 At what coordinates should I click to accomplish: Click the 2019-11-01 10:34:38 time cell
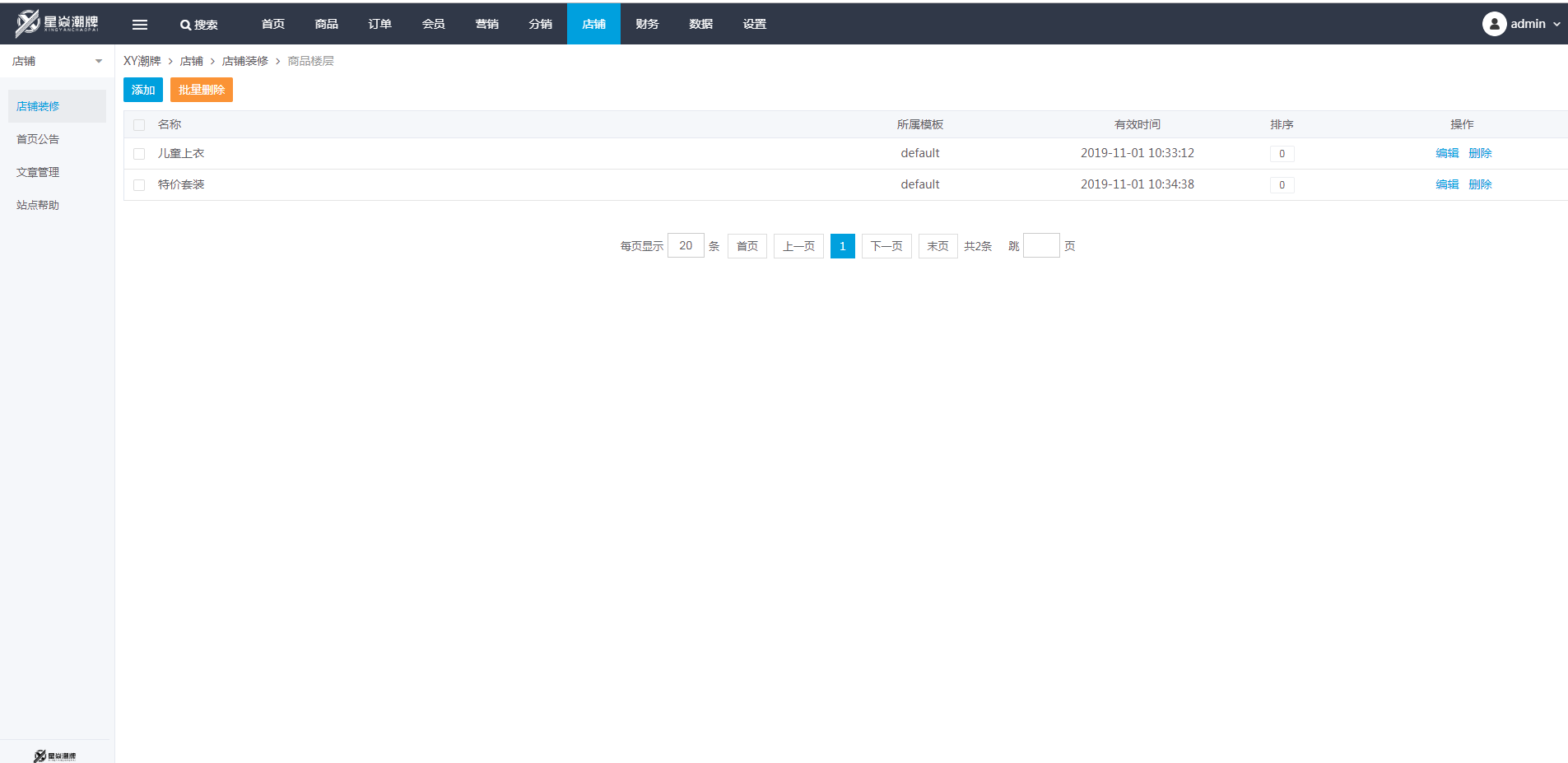tap(1138, 184)
